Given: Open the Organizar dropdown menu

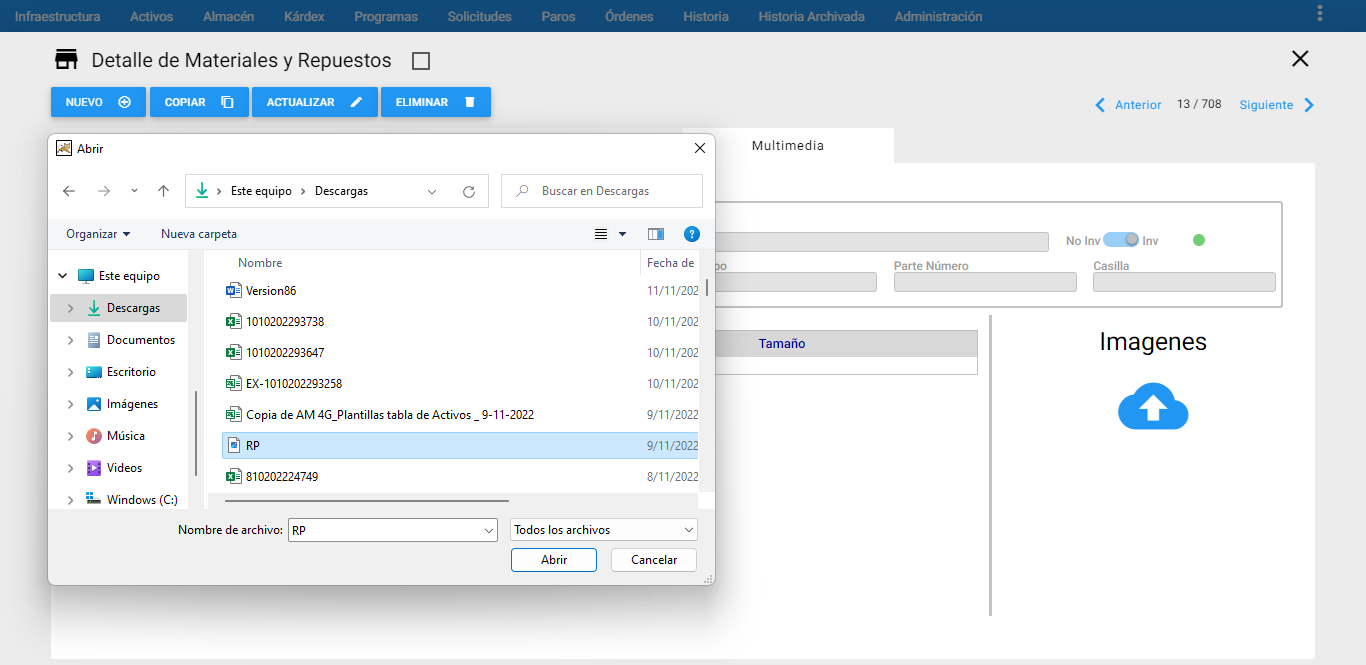Looking at the screenshot, I should pos(98,234).
